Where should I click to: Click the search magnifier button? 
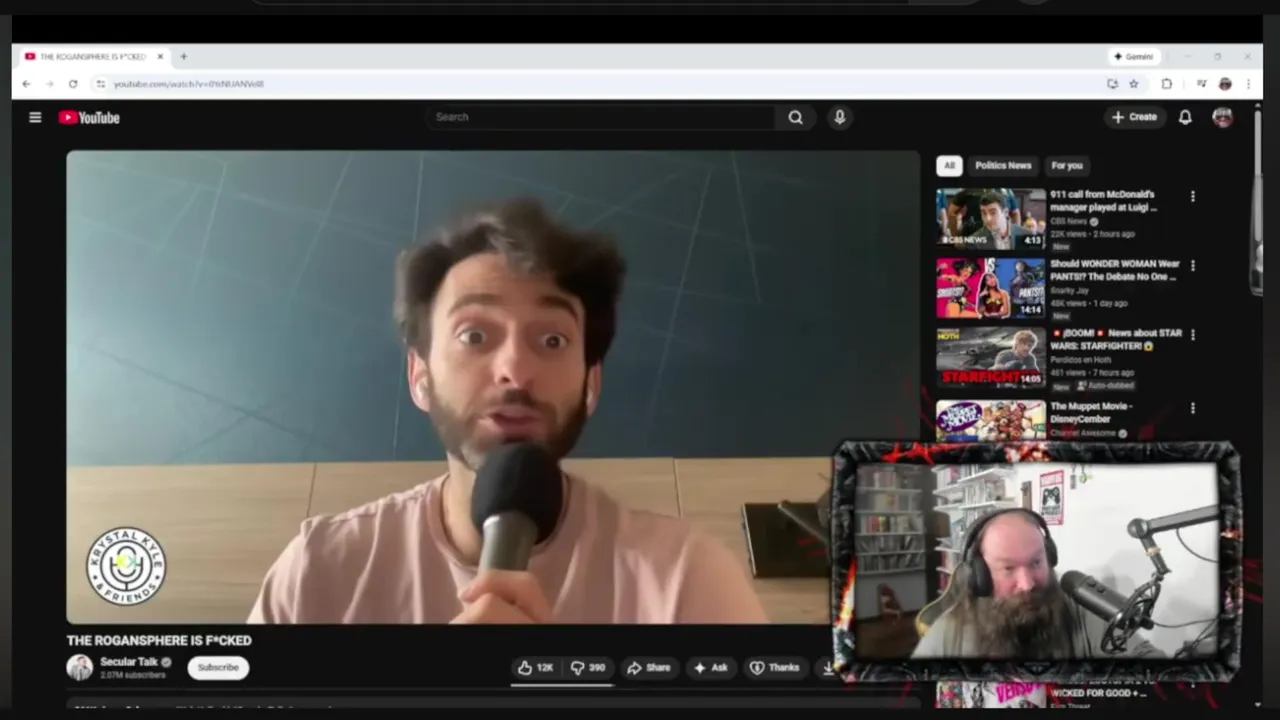tap(795, 117)
